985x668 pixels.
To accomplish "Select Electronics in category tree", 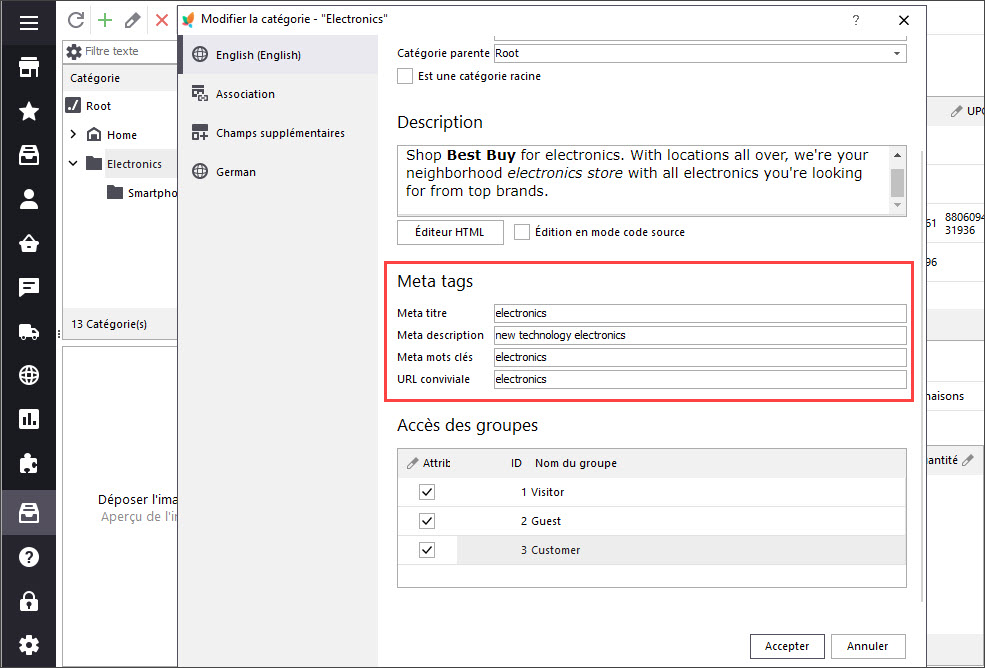I will (134, 163).
